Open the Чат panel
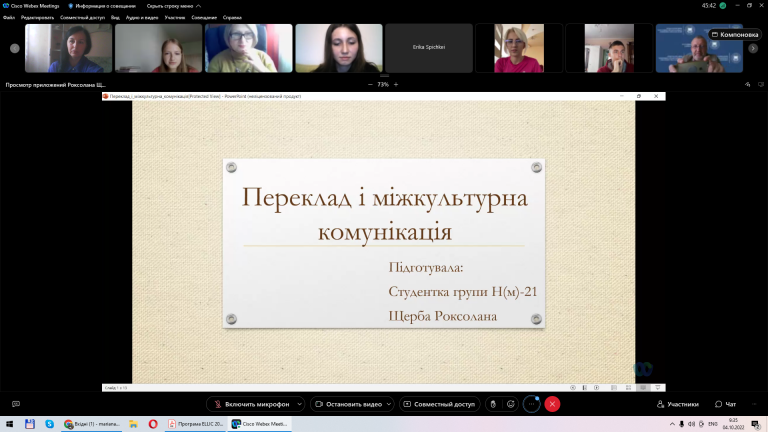768x432 pixels. 725,404
